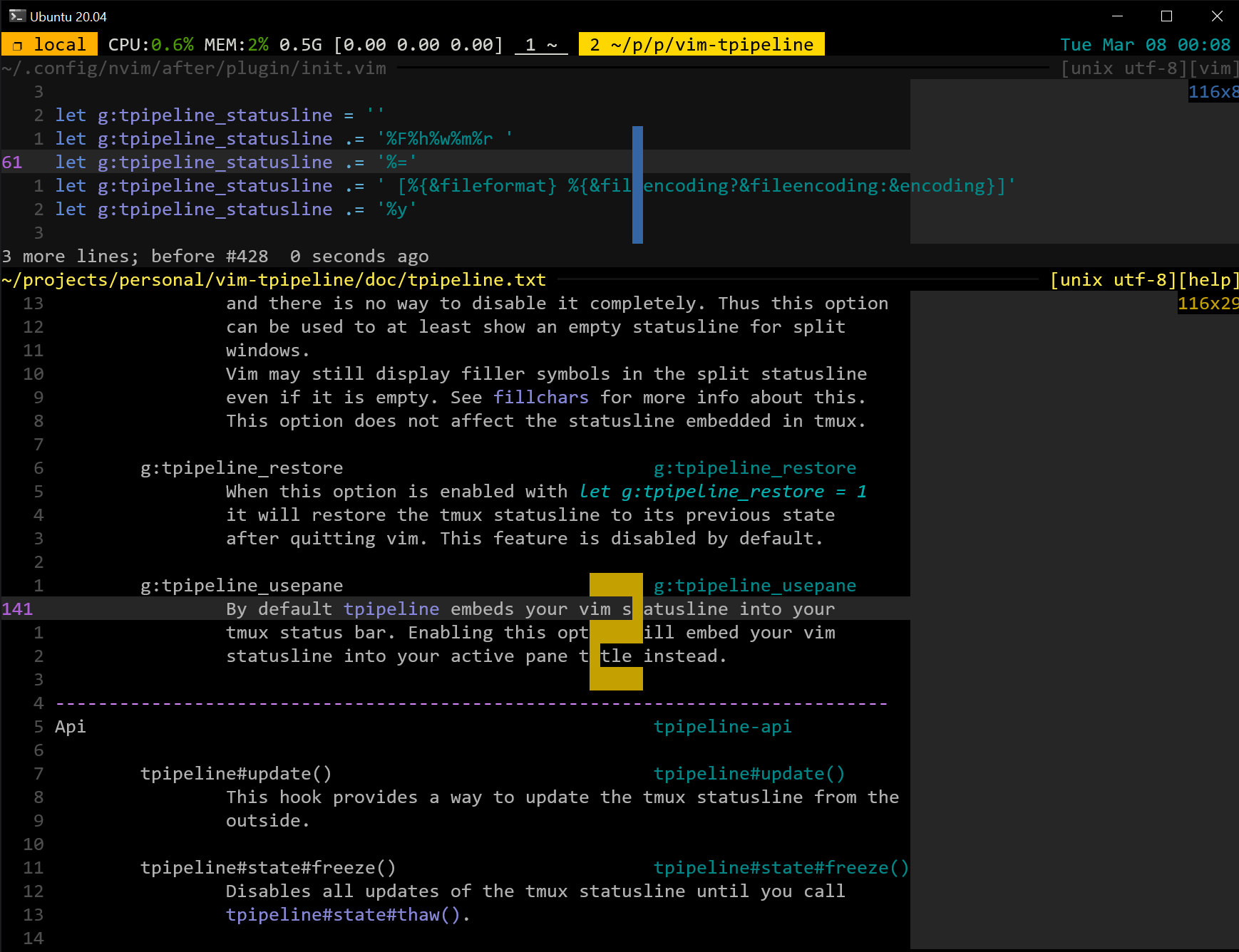Viewport: 1239px width, 952px height.
Task: Click the tpipeline#update() help tag
Action: click(749, 773)
